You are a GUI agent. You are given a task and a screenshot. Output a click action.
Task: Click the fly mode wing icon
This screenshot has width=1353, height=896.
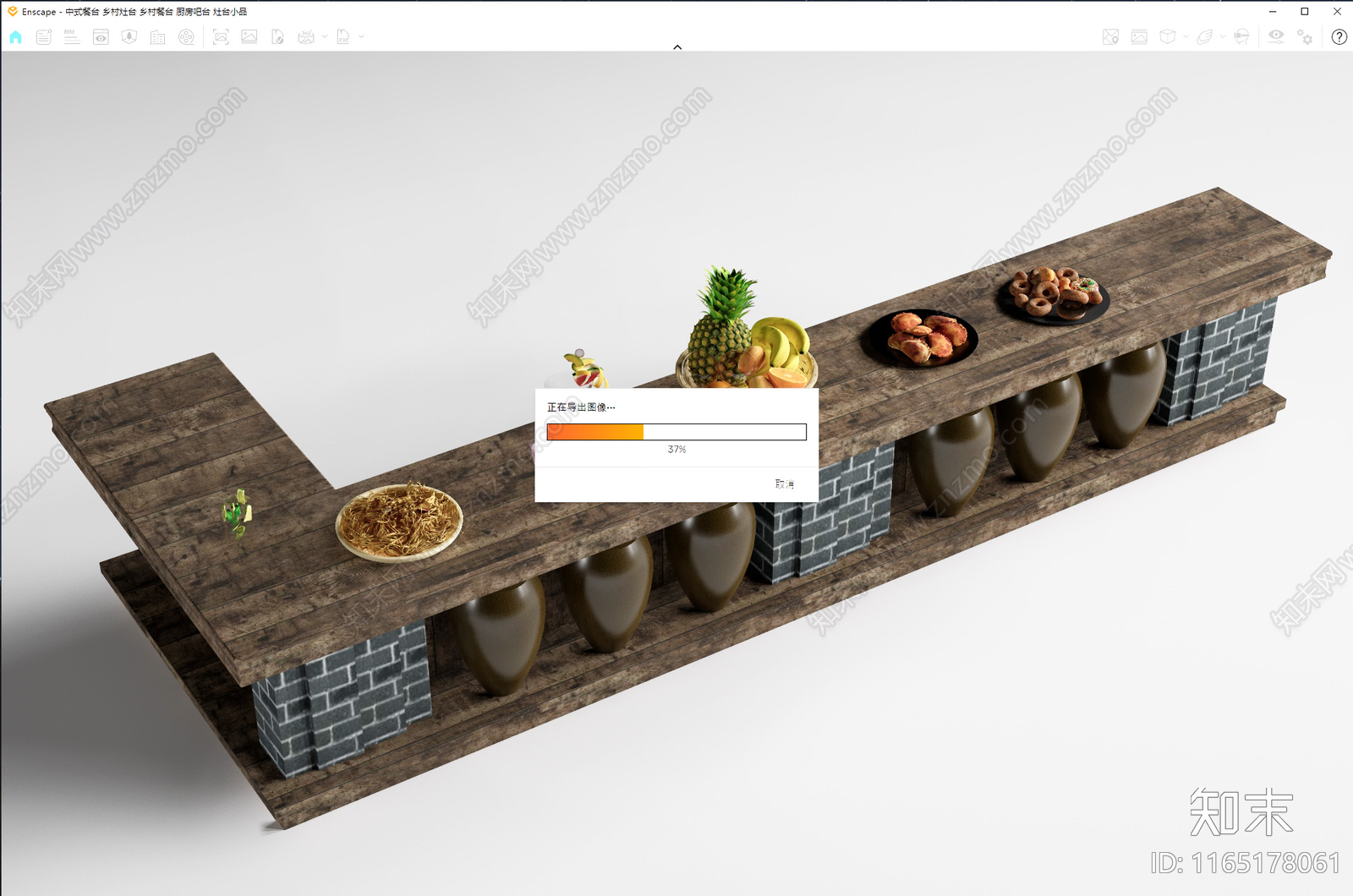tap(1205, 36)
